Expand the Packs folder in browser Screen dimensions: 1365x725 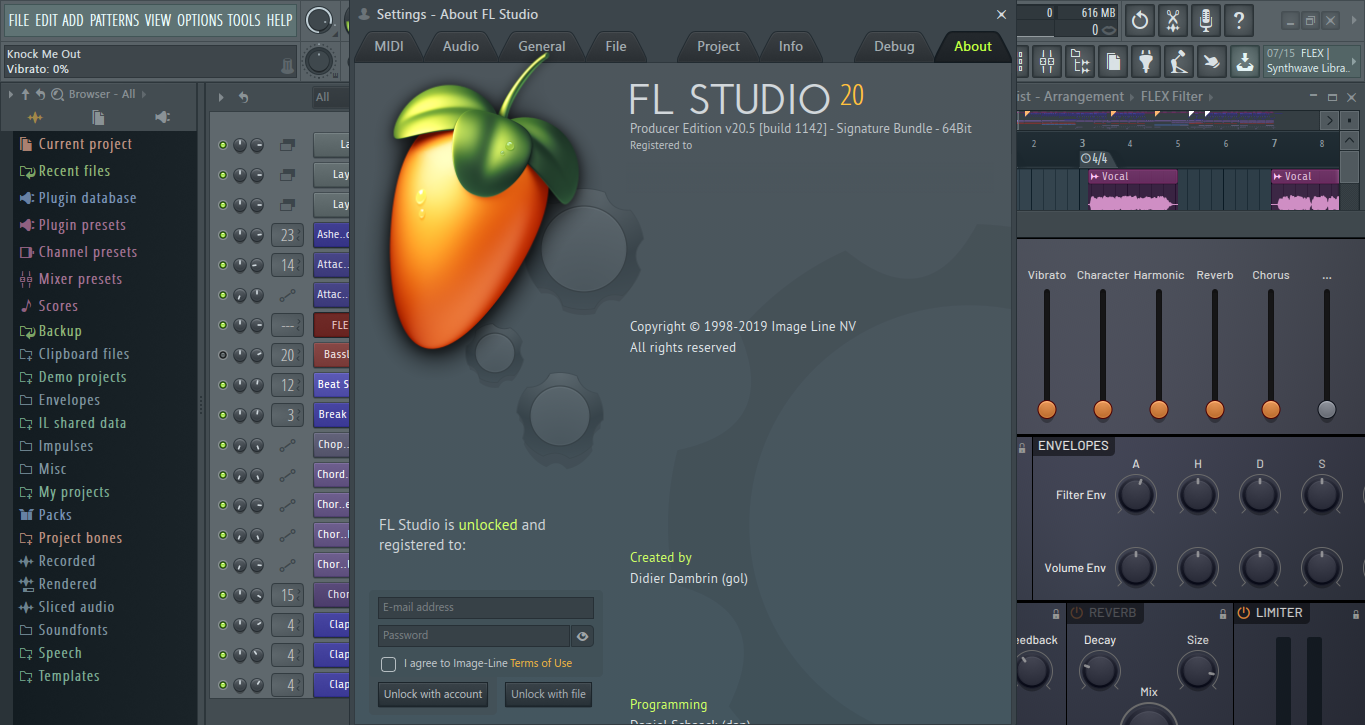(x=55, y=515)
